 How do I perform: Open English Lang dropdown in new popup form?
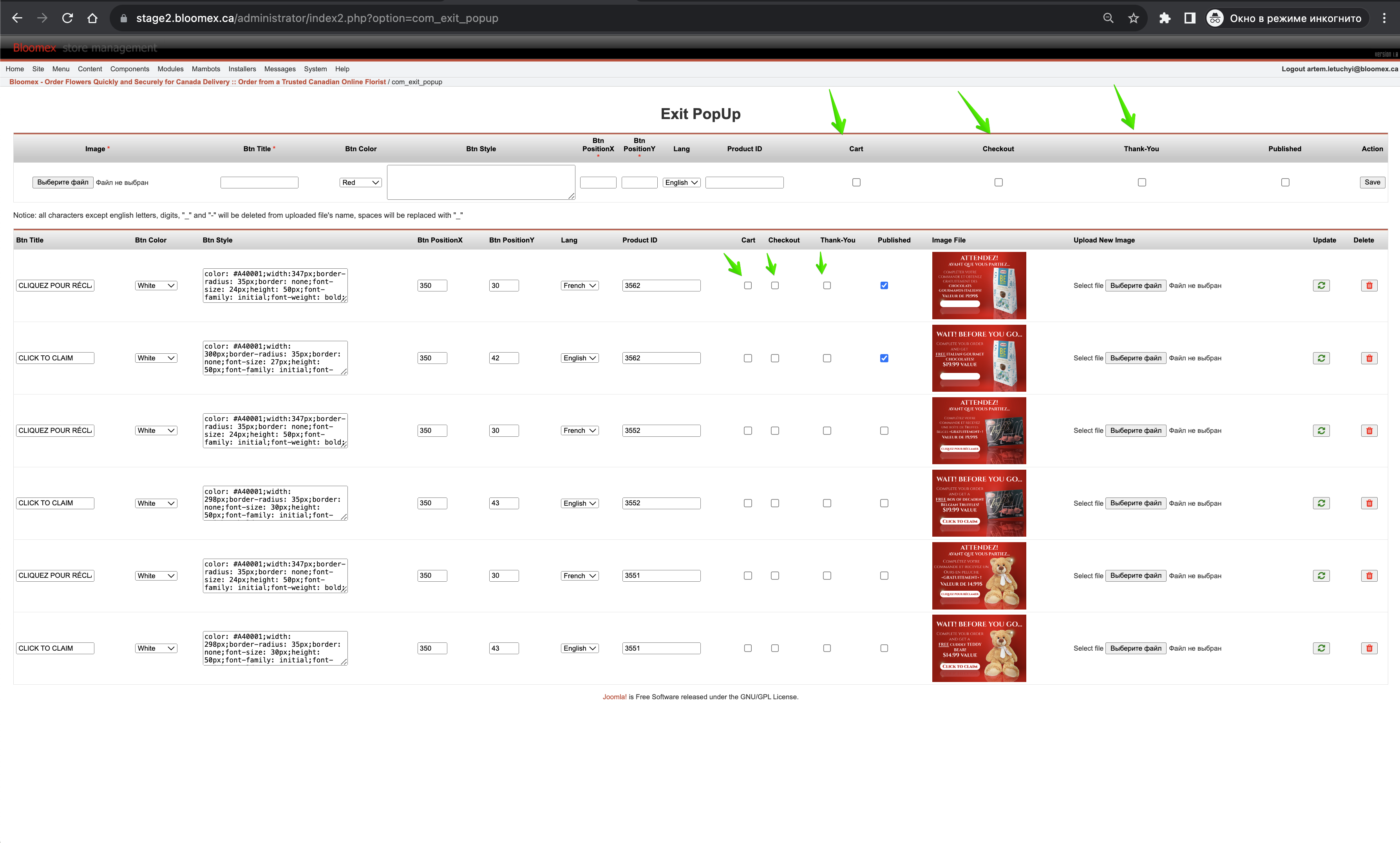pos(681,182)
